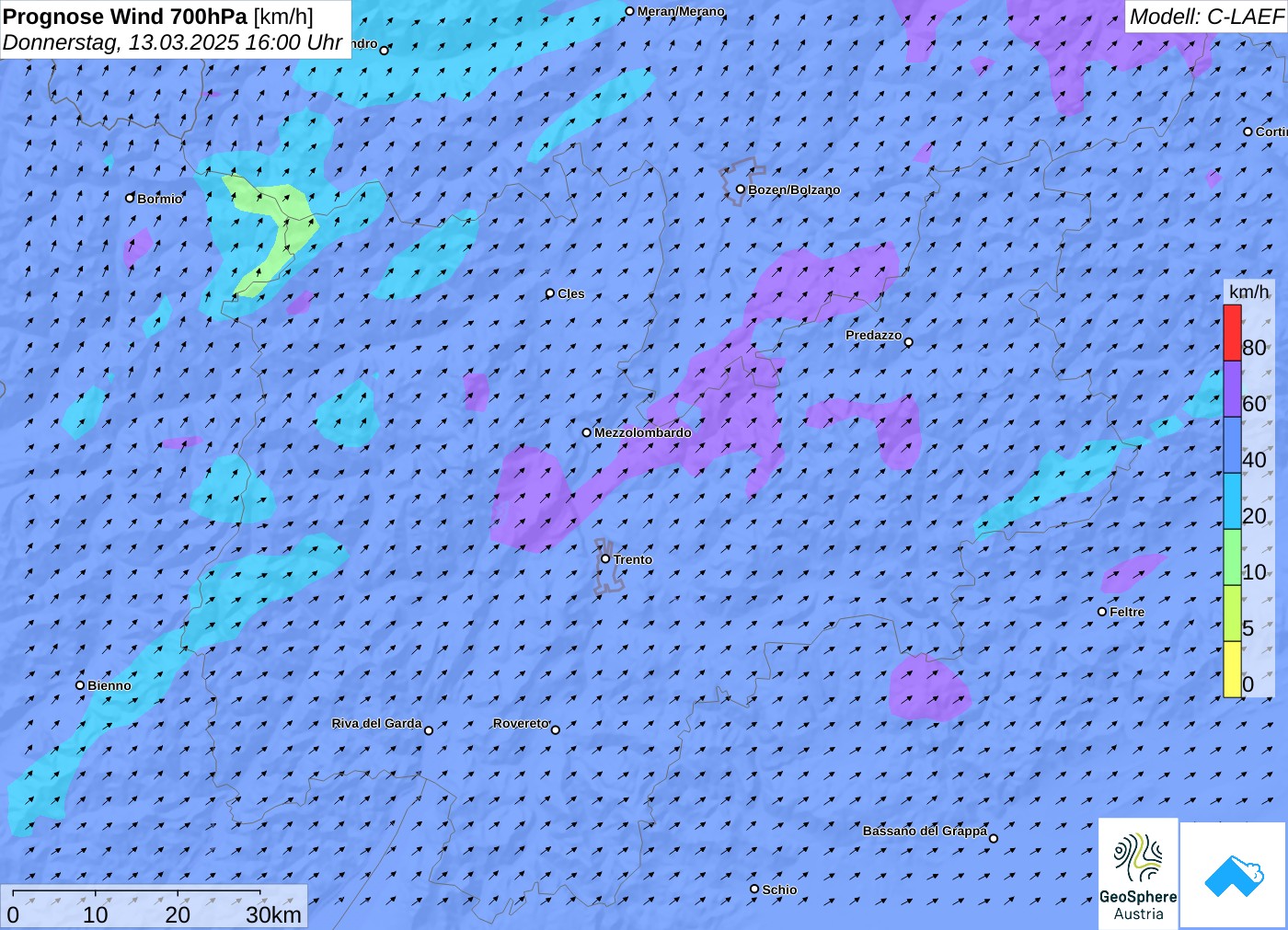Click the Meran/Merano location marker

[630, 11]
